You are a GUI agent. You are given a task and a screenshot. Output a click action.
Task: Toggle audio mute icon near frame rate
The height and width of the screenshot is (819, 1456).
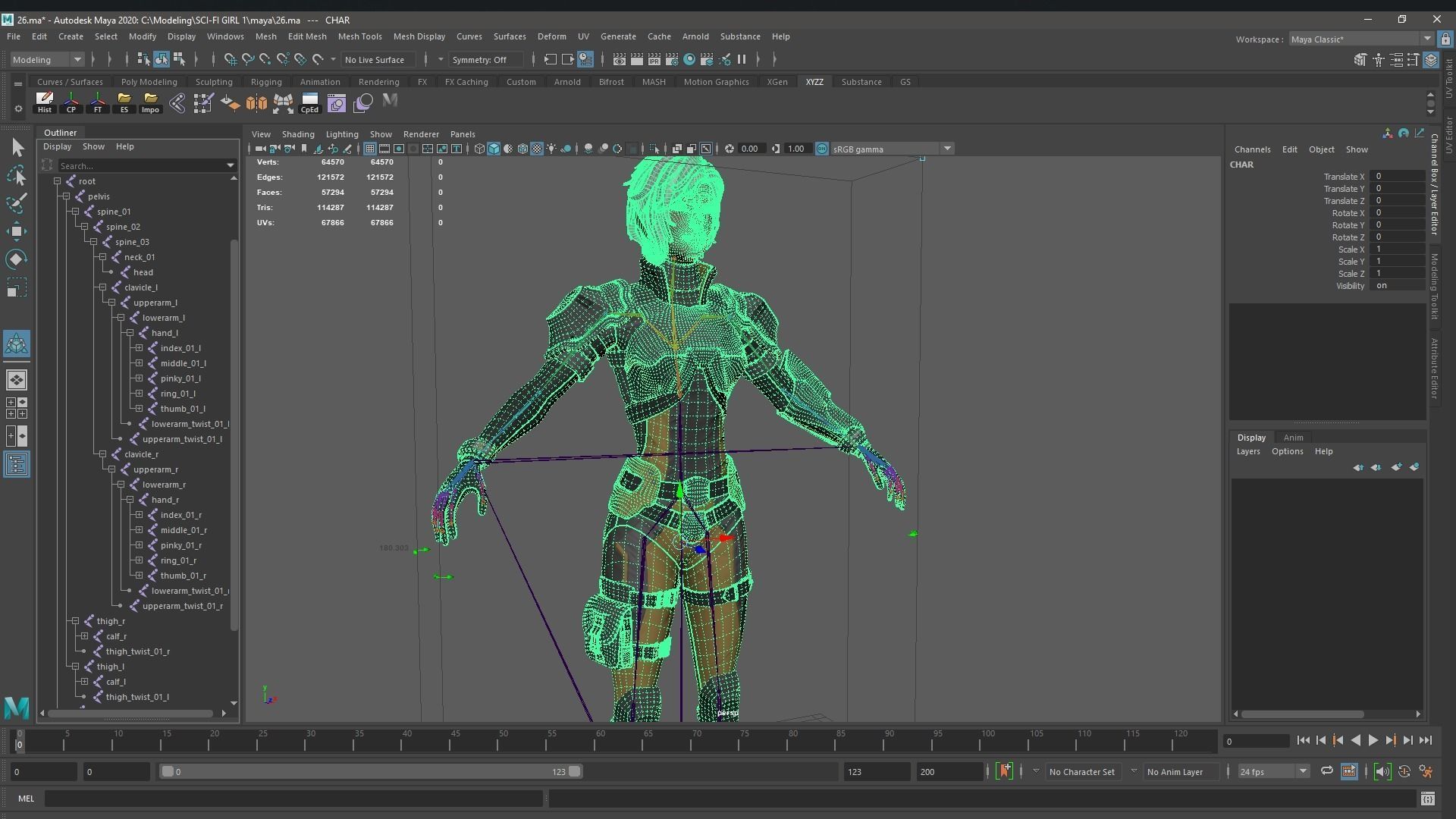1382,772
